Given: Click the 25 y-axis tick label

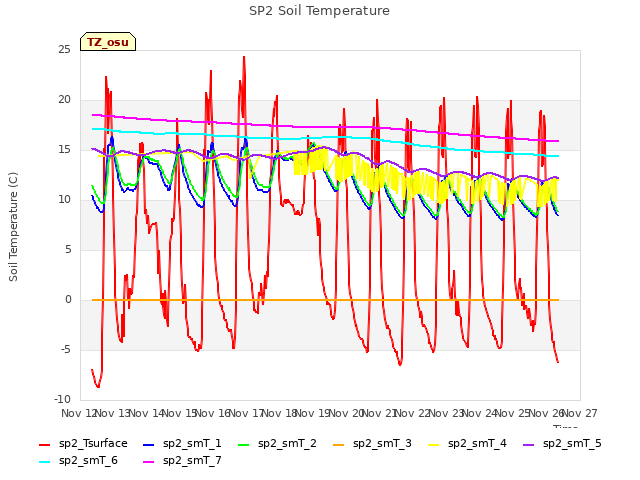Looking at the screenshot, I should click(x=64, y=50).
